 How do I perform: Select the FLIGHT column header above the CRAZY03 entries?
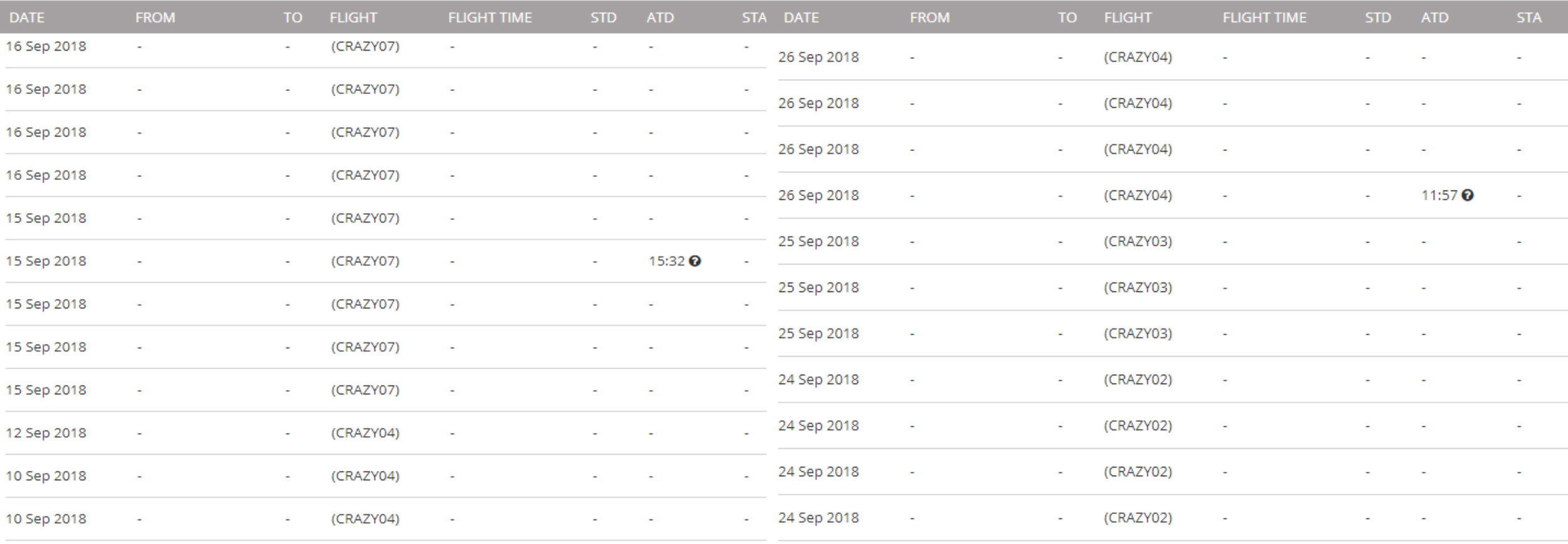[1128, 18]
